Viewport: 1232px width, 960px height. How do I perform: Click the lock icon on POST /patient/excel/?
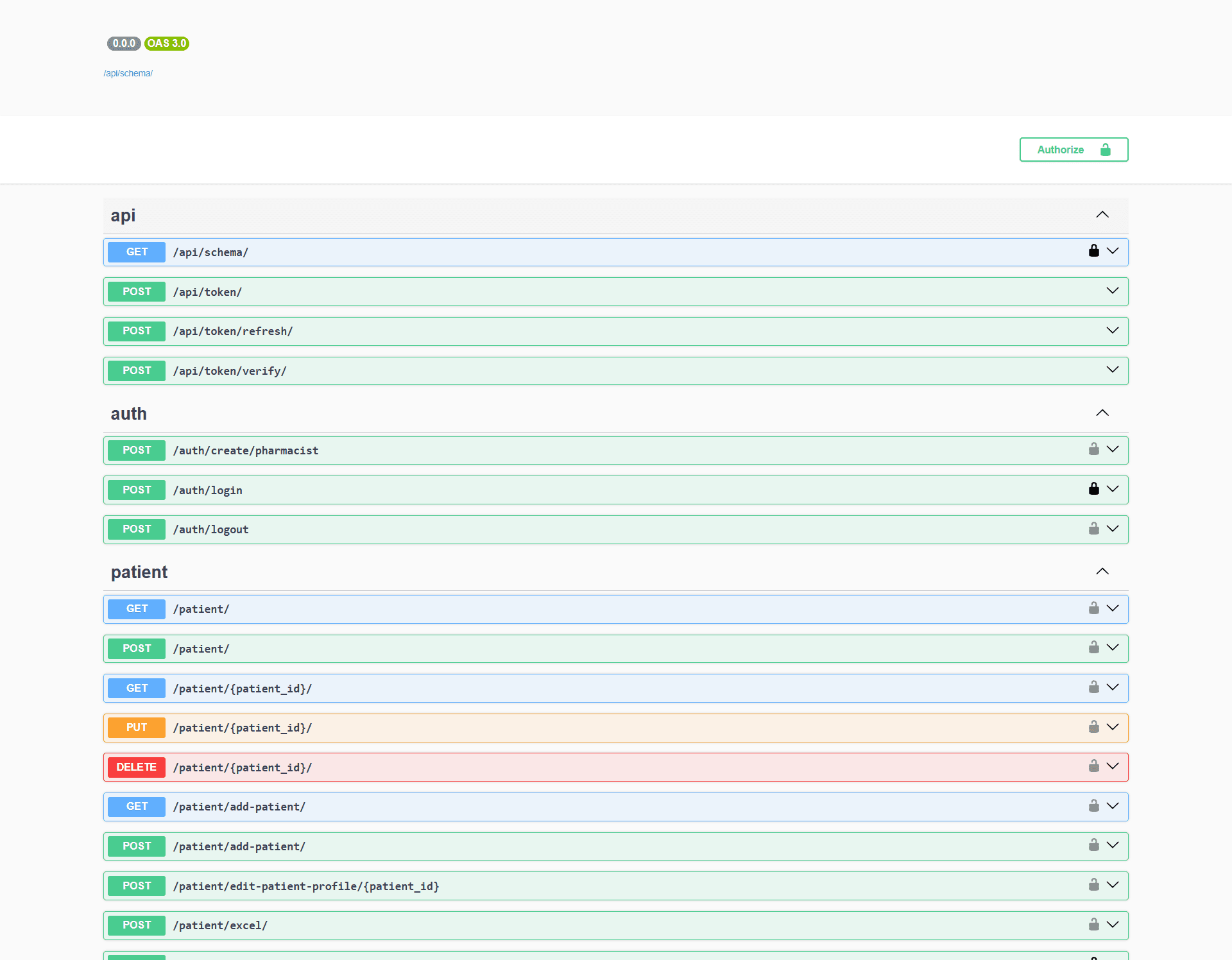pos(1093,924)
